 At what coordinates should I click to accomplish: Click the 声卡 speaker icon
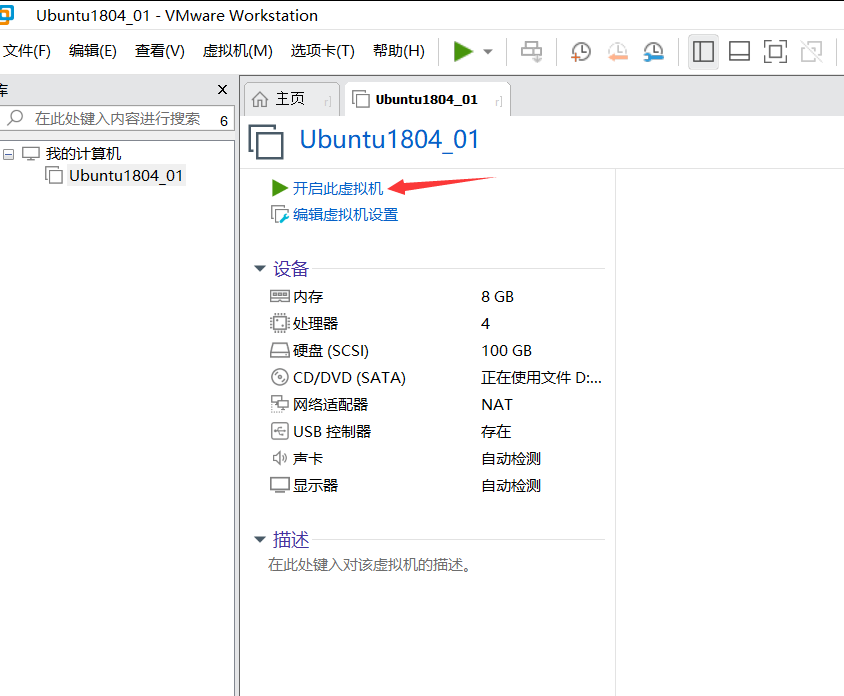pos(279,458)
